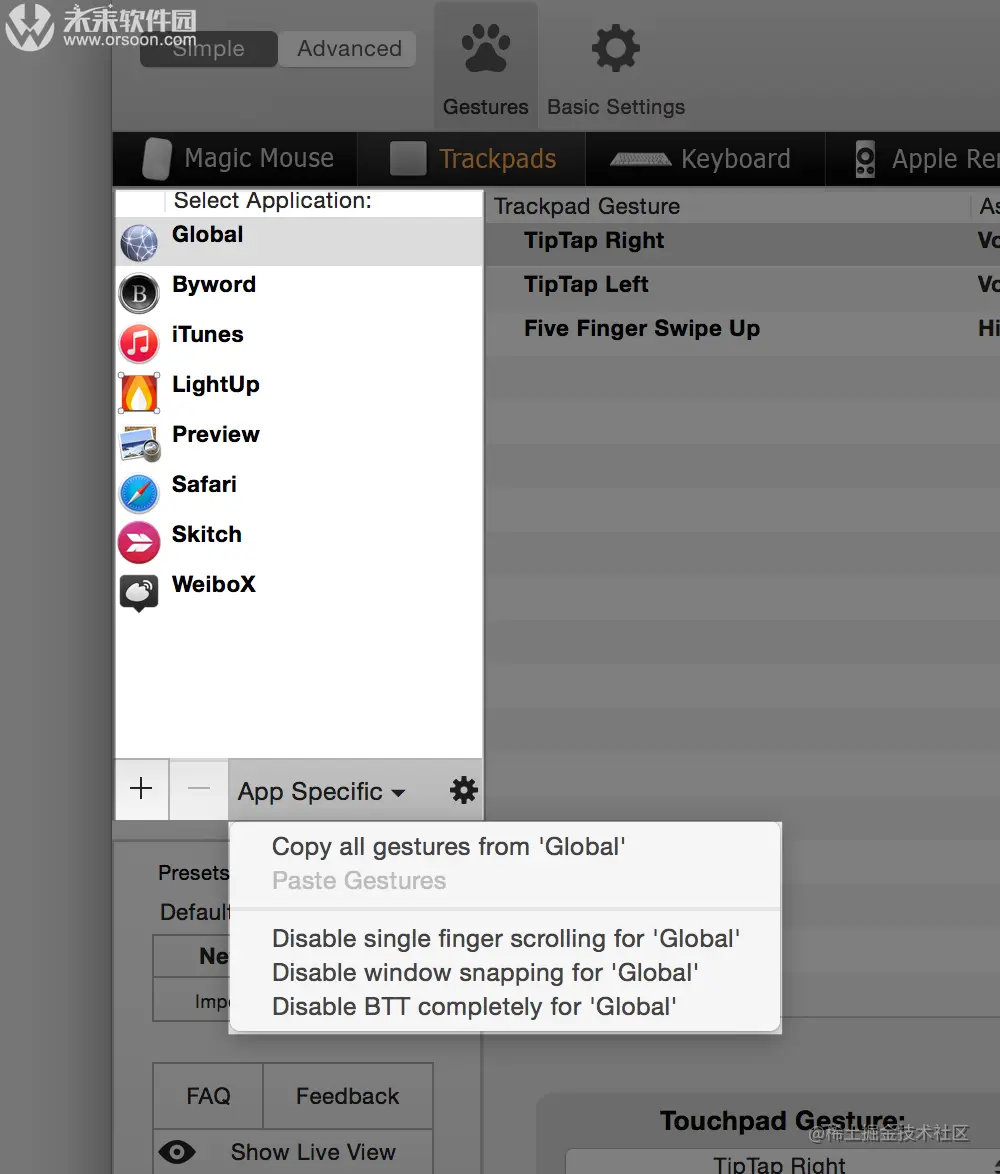1000x1174 pixels.
Task: Open the TipTap Right touchpad gesture field
Action: click(x=782, y=1163)
